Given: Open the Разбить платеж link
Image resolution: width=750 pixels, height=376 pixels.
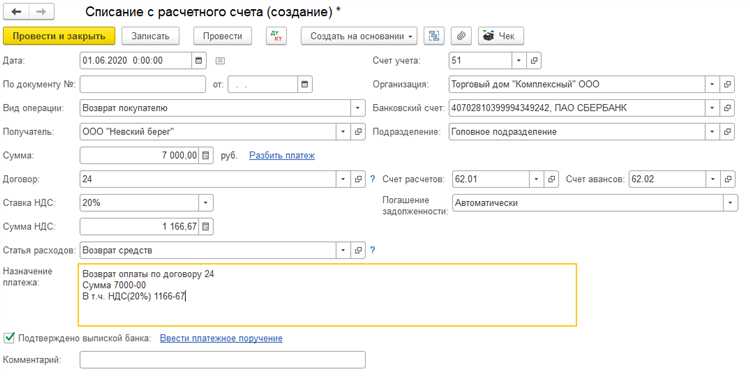Looking at the screenshot, I should pyautogui.click(x=282, y=155).
